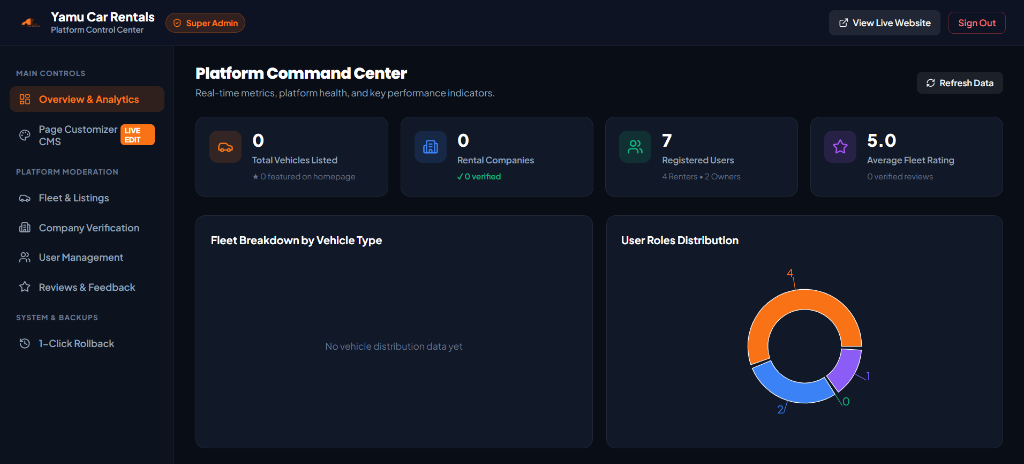Click the refresh arrows icon in Refresh Data
The width and height of the screenshot is (1024, 464).
pos(931,83)
